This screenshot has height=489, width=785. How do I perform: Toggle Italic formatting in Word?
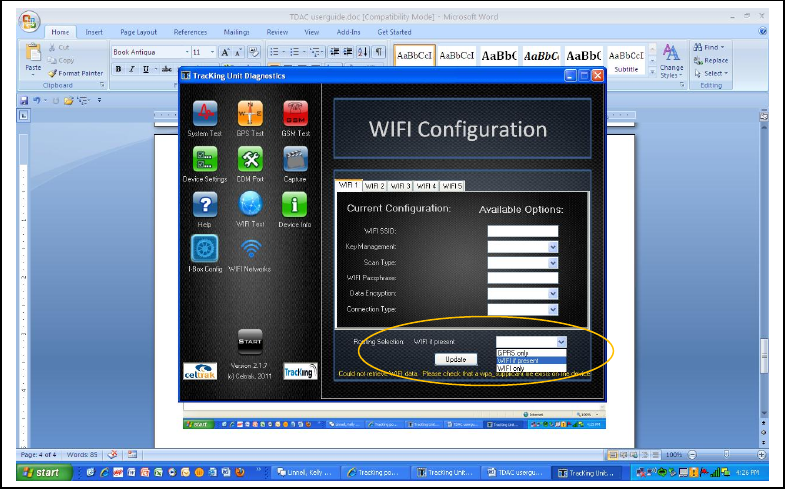coord(132,69)
